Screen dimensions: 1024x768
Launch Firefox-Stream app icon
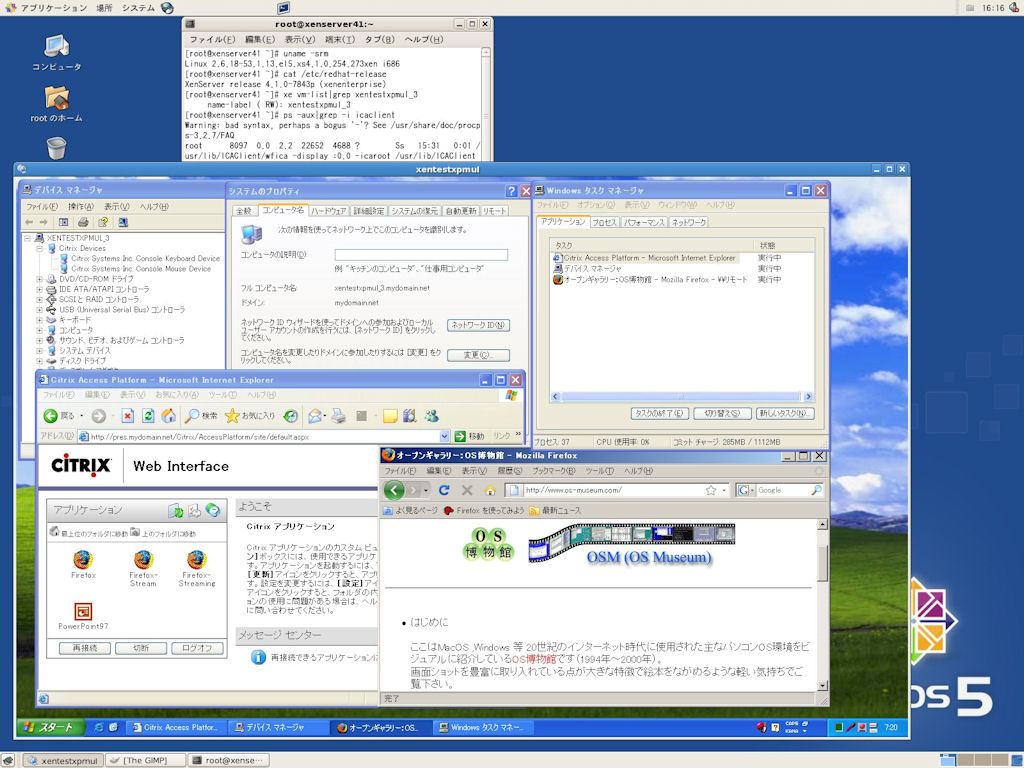point(143,560)
